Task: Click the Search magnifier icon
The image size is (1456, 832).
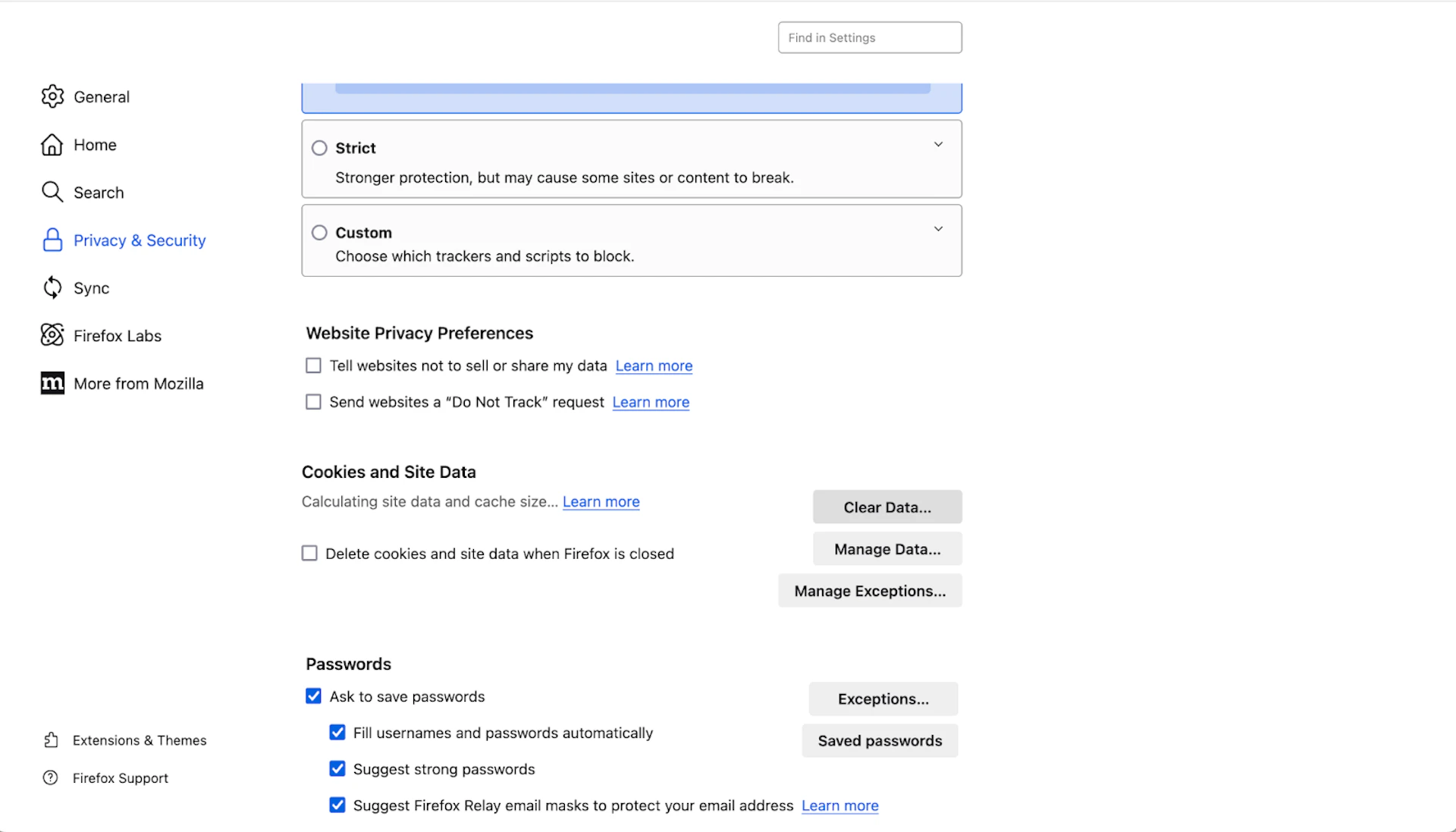Action: click(52, 192)
